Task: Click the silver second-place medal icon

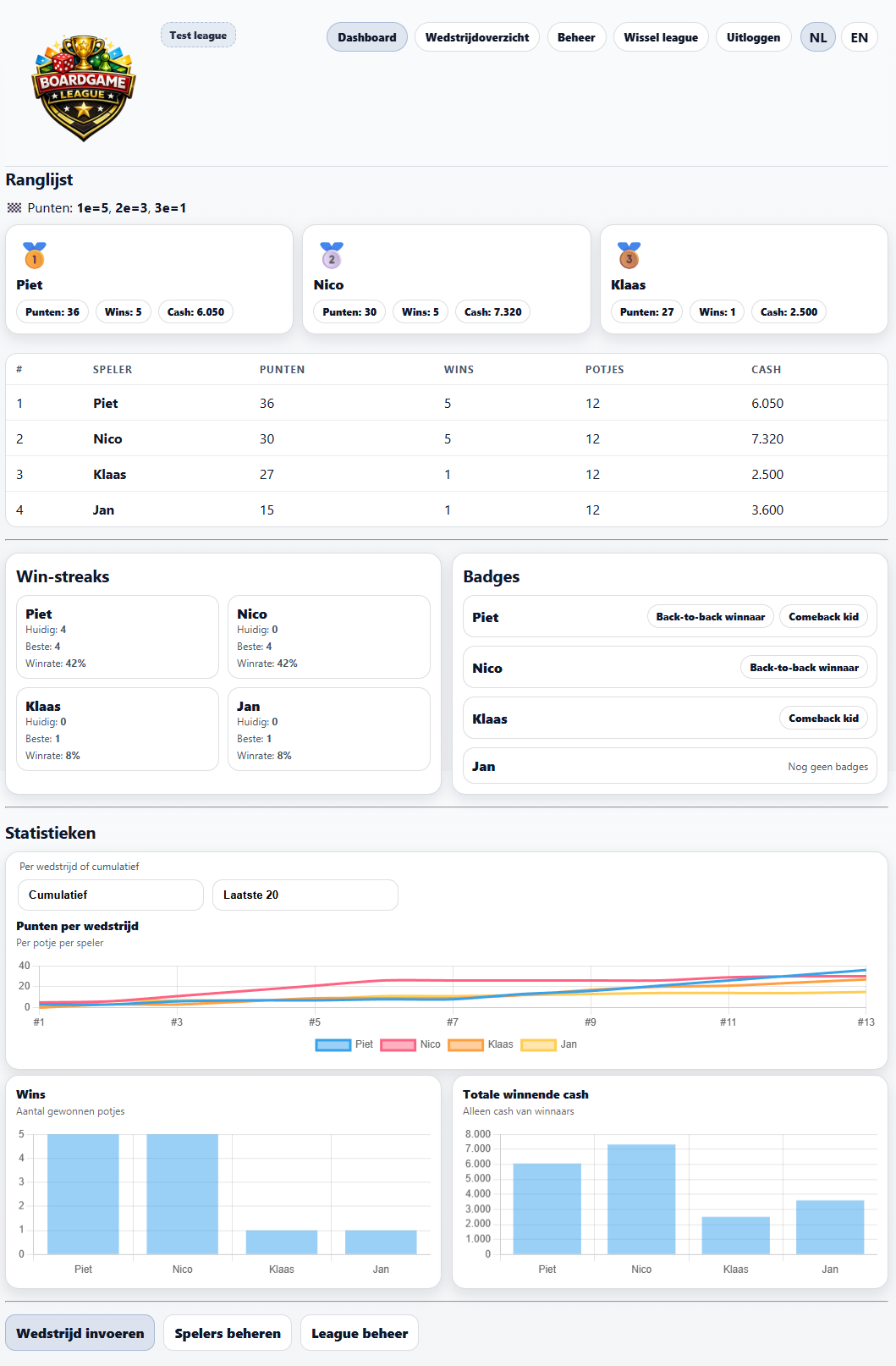Action: [332, 256]
